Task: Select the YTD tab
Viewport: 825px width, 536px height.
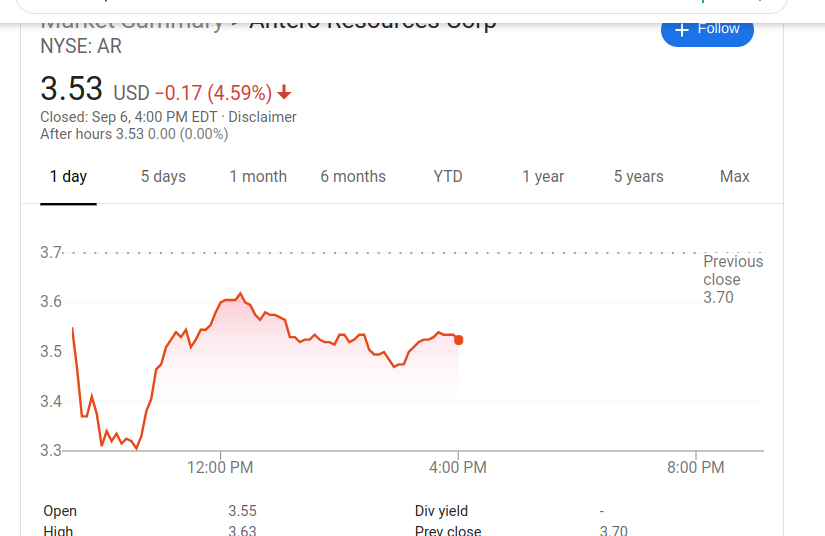Action: tap(448, 177)
